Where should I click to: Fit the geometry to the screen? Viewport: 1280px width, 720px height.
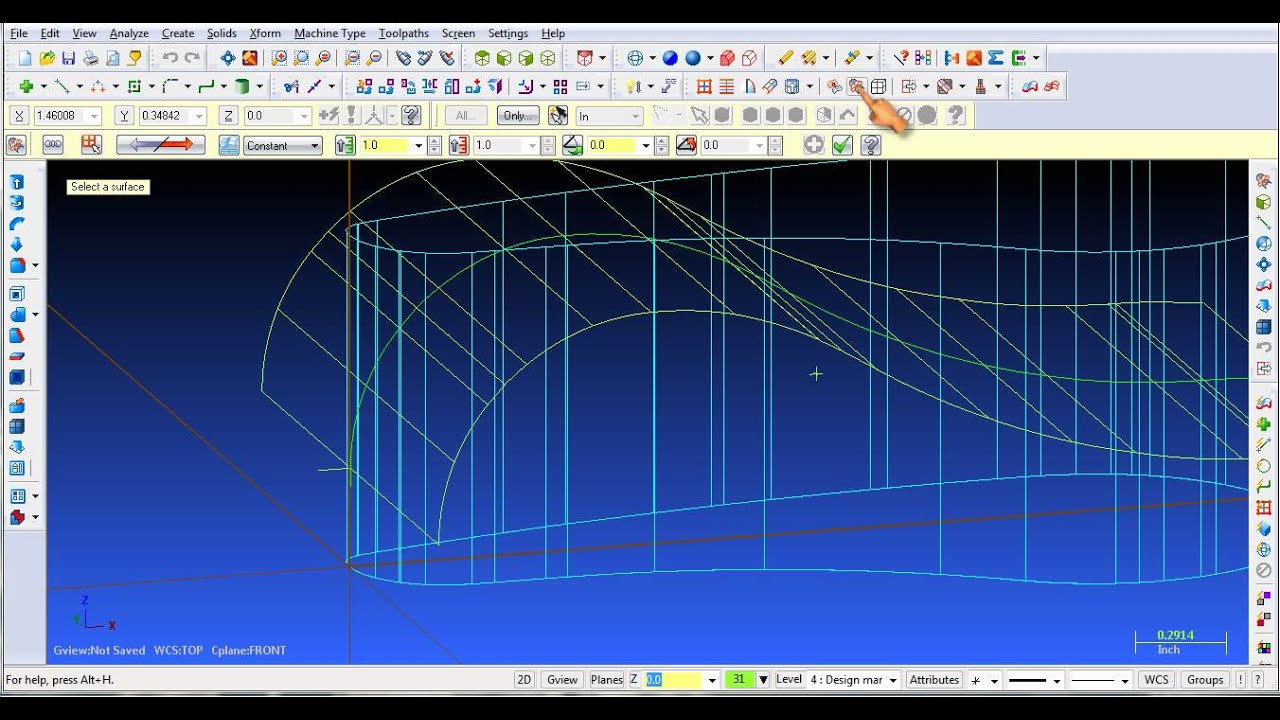(x=228, y=58)
